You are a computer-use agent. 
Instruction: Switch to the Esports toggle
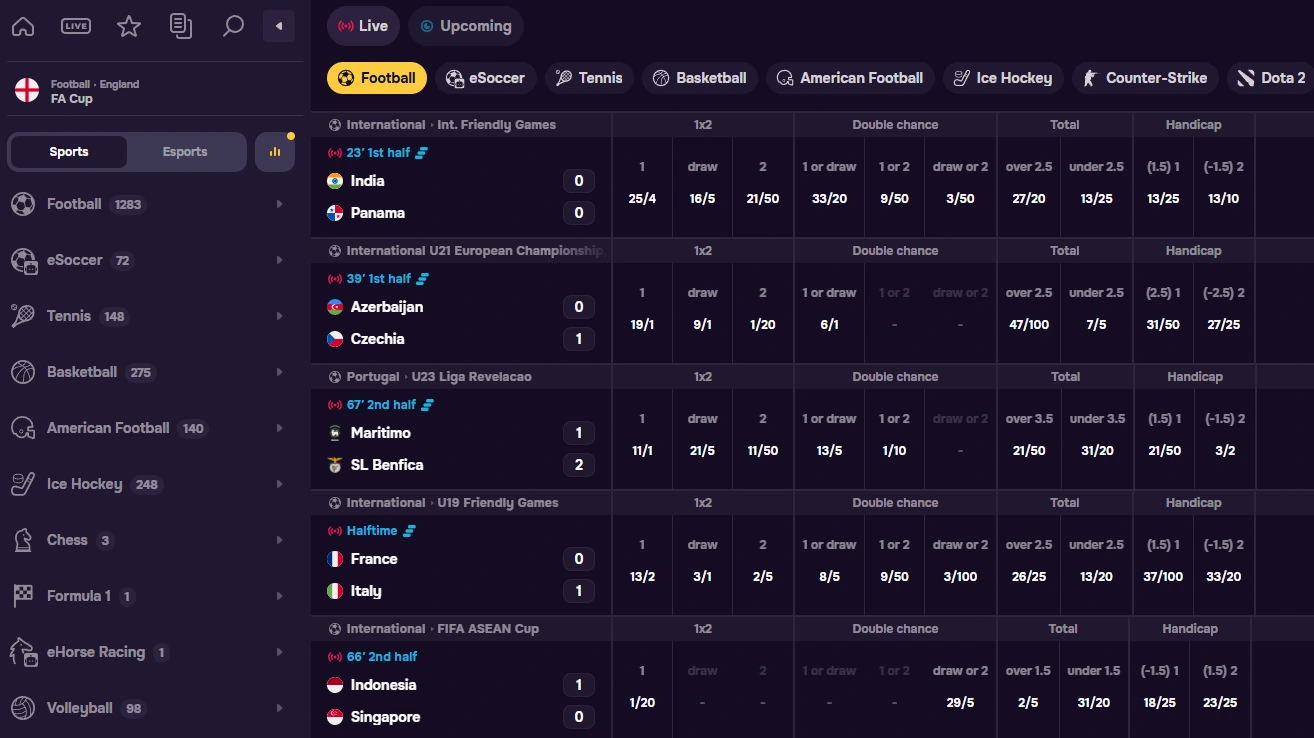[185, 152]
